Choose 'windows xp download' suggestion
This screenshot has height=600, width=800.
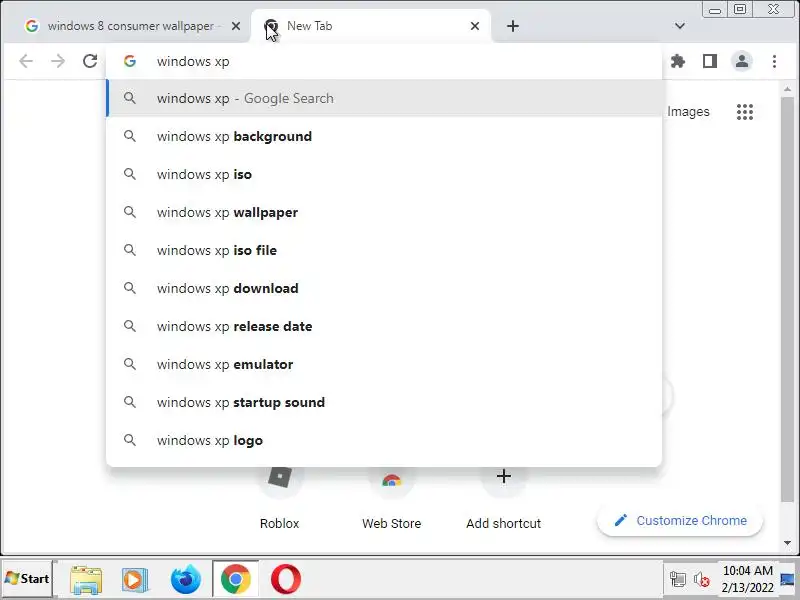click(x=384, y=288)
